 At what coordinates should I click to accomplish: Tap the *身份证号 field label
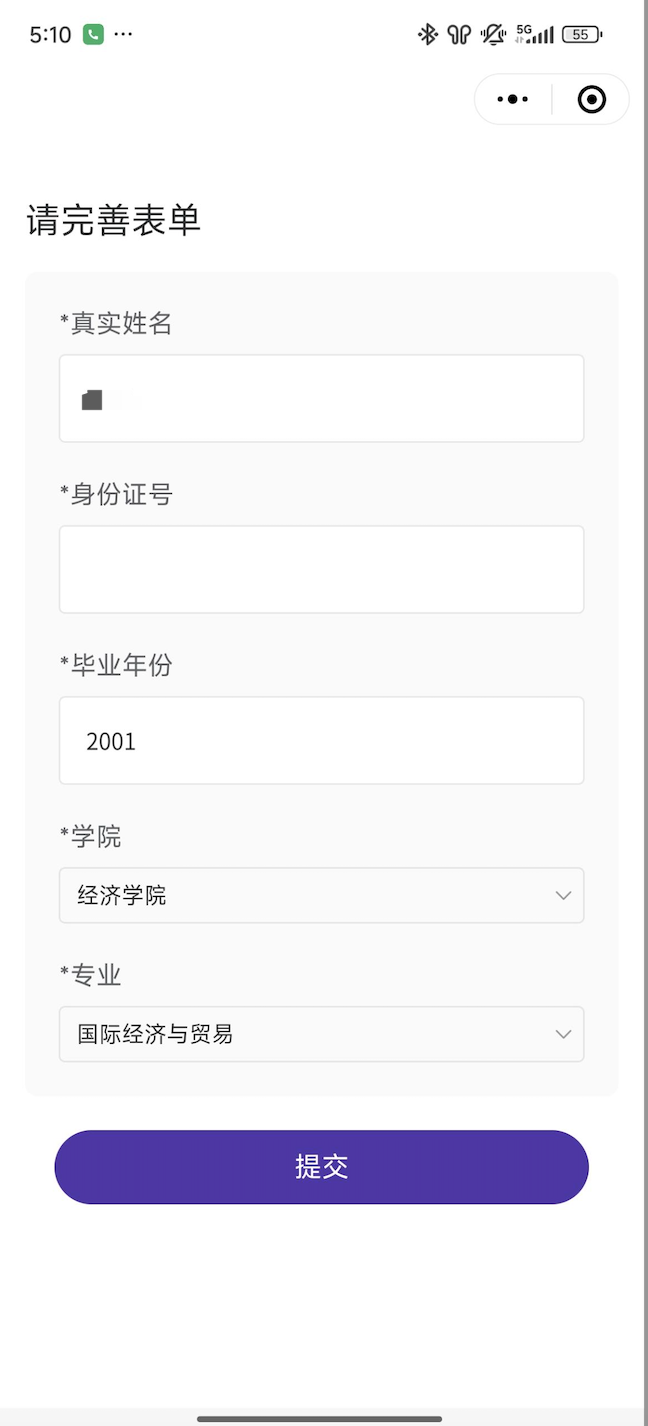[x=116, y=494]
